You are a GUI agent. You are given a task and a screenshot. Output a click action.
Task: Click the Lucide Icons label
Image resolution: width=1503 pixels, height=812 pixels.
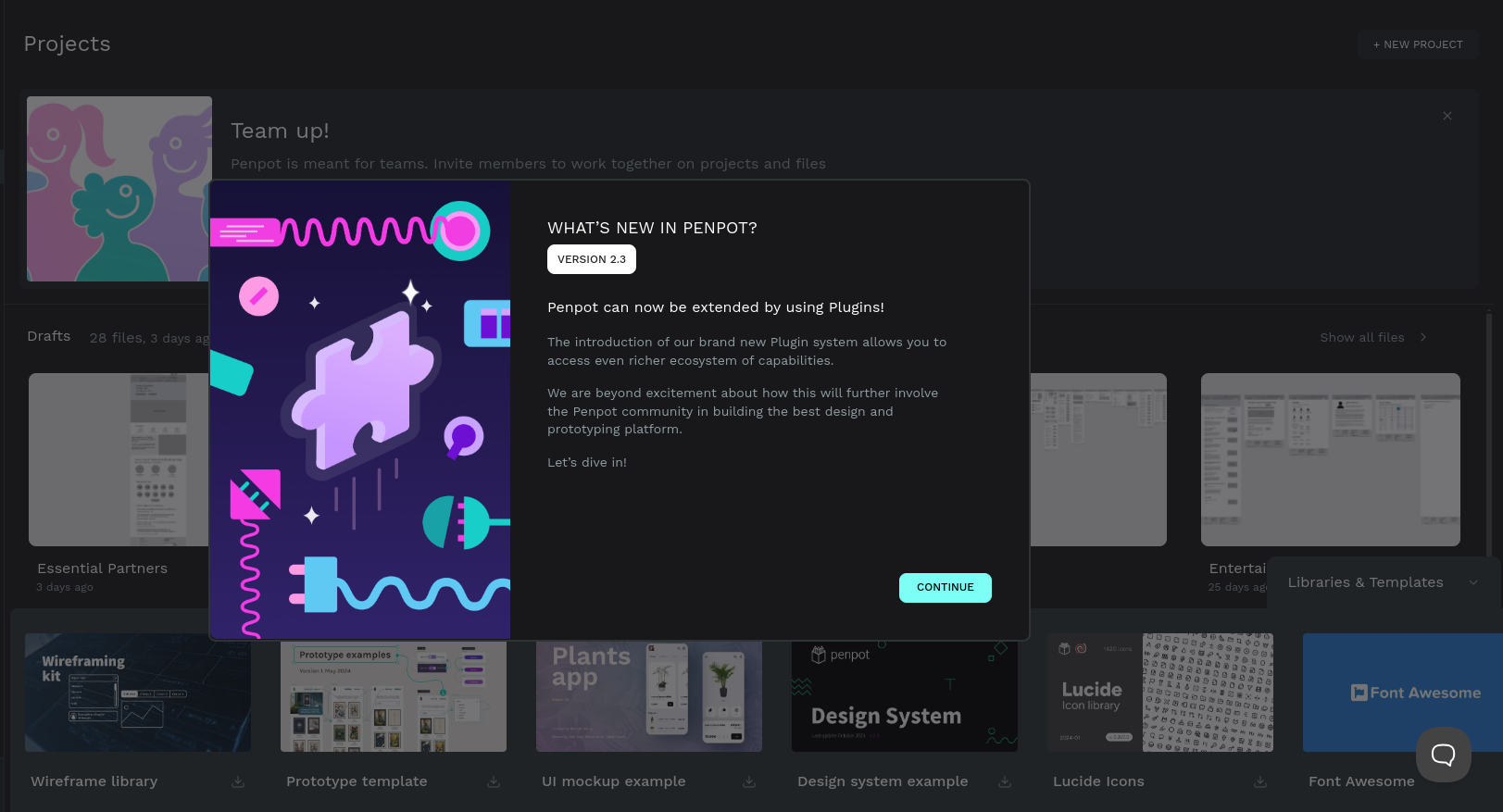click(1098, 781)
